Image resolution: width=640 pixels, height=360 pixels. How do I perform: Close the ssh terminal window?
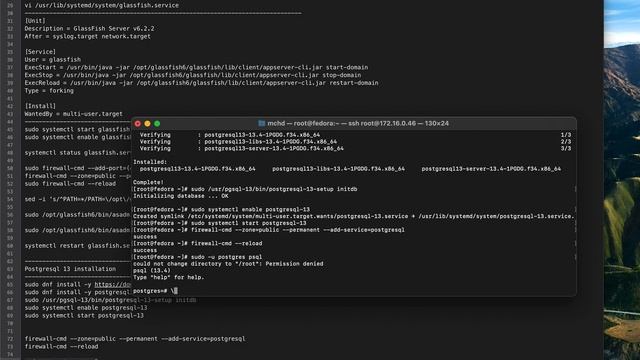pyautogui.click(x=138, y=124)
